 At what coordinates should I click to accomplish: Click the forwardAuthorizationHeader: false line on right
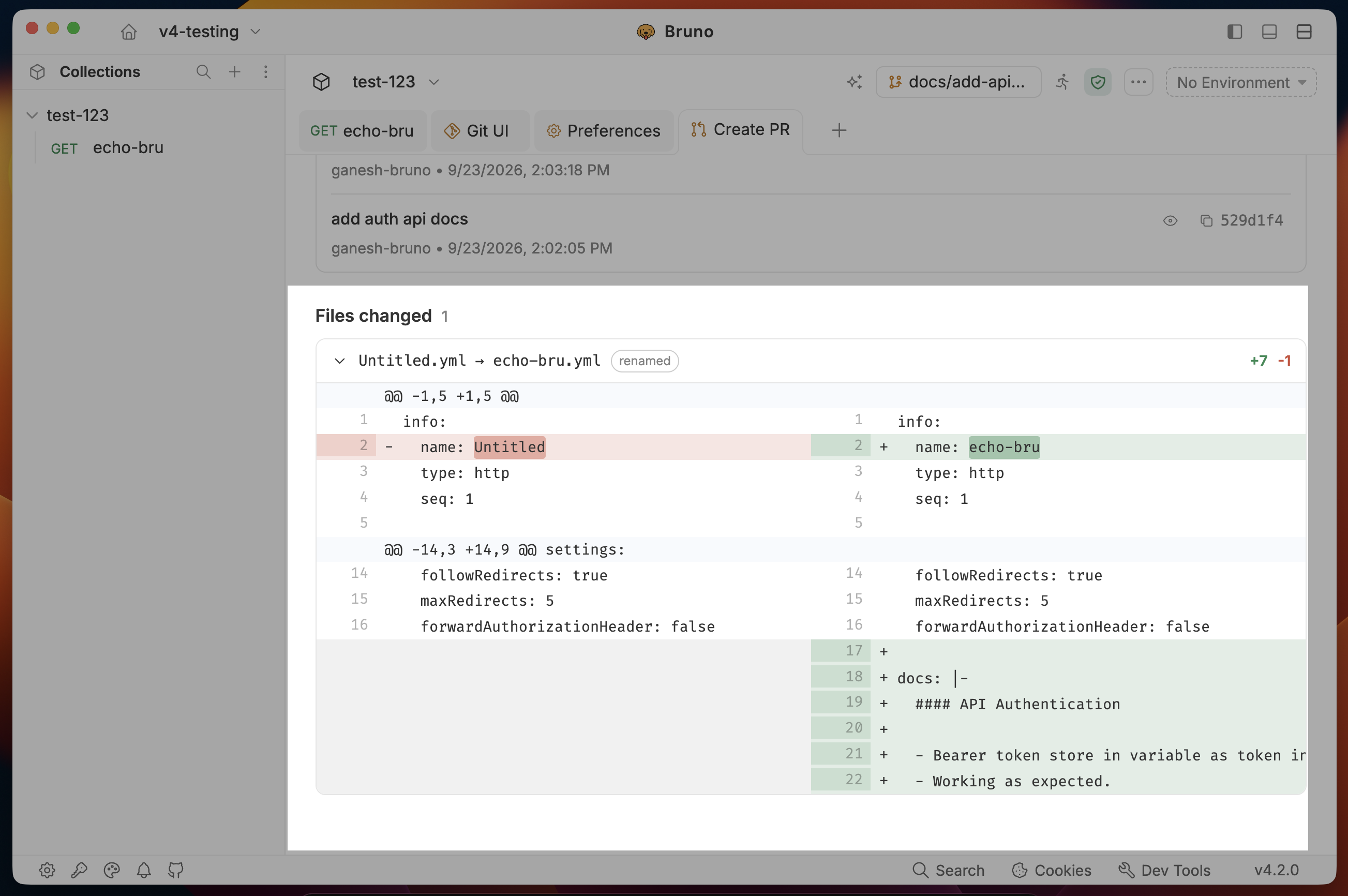tap(1058, 626)
